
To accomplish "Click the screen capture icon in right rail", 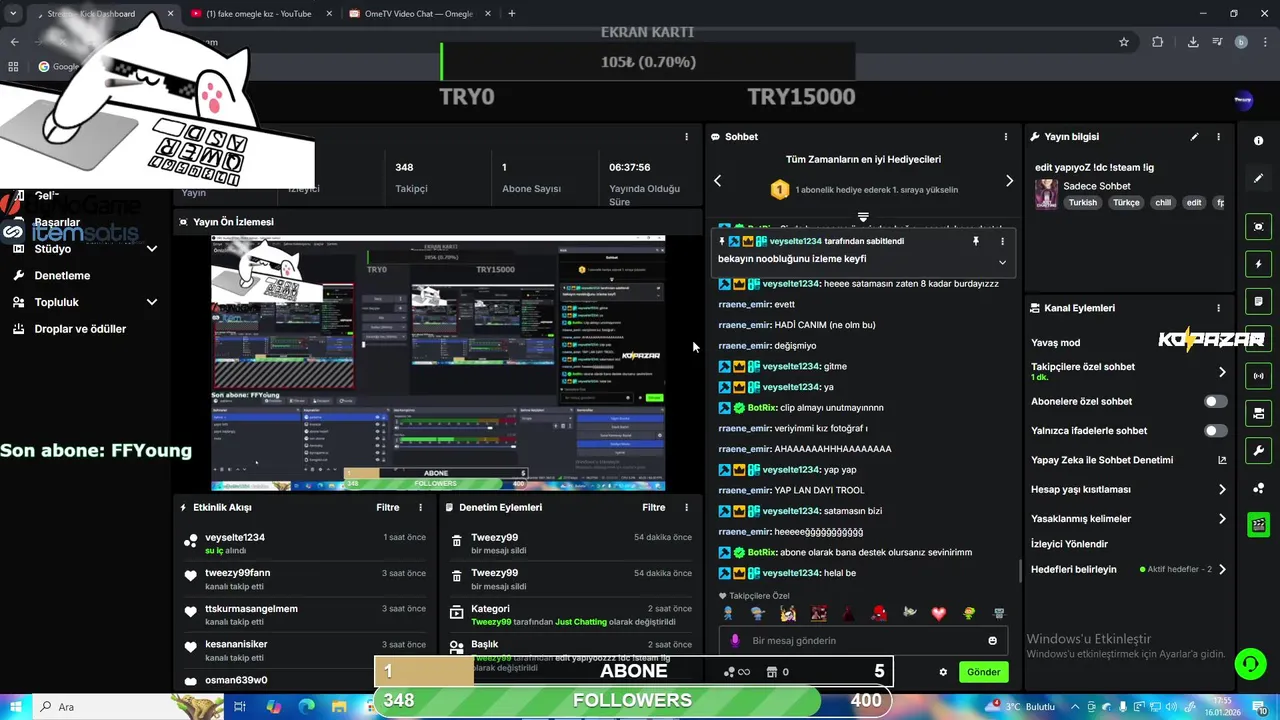I will 1258,227.
